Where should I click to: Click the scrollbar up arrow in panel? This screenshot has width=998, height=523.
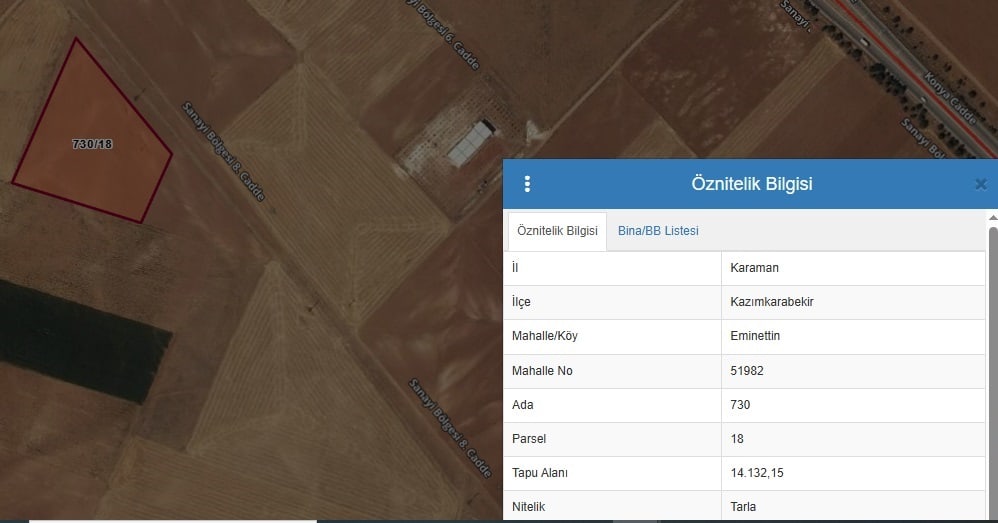click(x=992, y=218)
